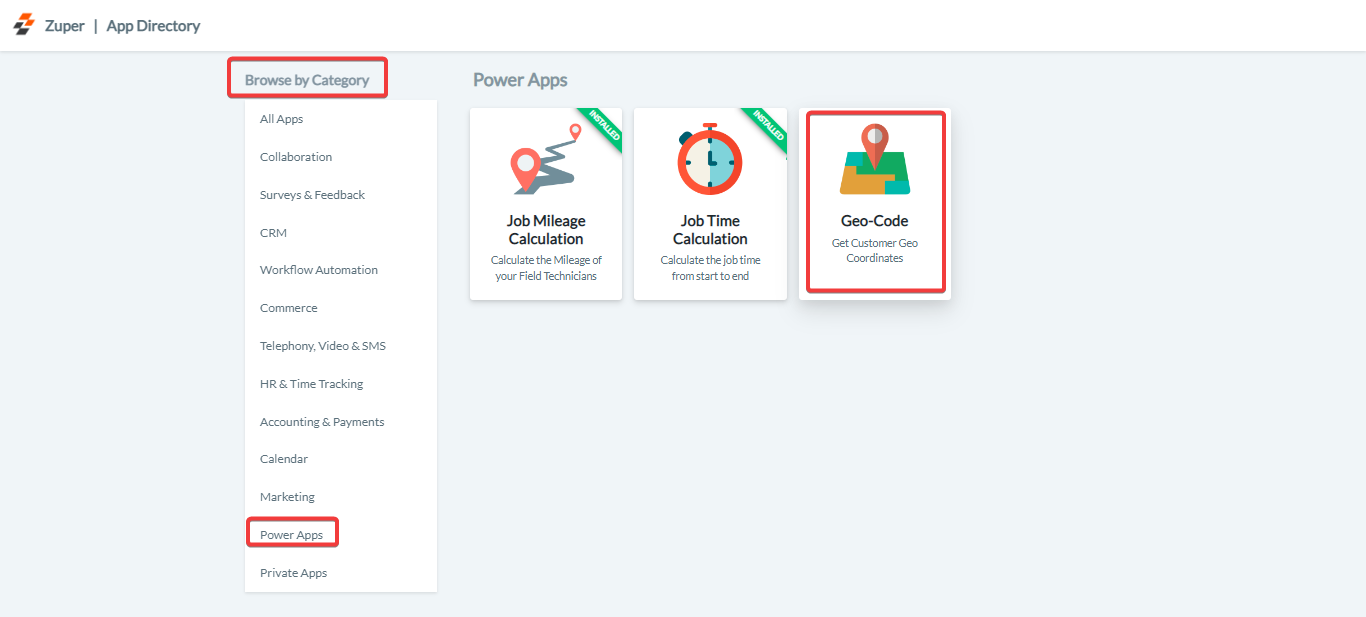
Task: Open the Private Apps category
Action: point(293,573)
